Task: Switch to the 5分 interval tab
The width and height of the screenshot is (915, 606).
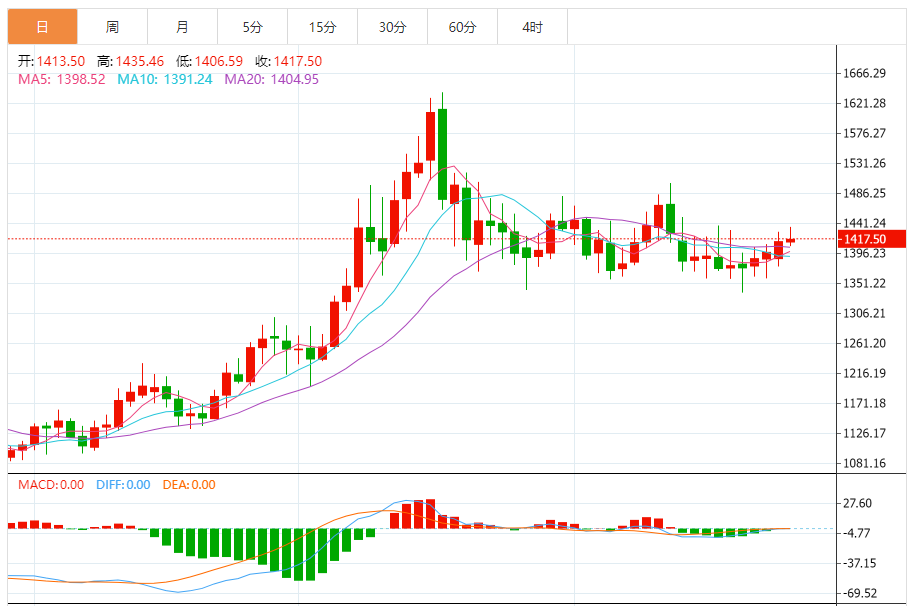Action: tap(252, 27)
